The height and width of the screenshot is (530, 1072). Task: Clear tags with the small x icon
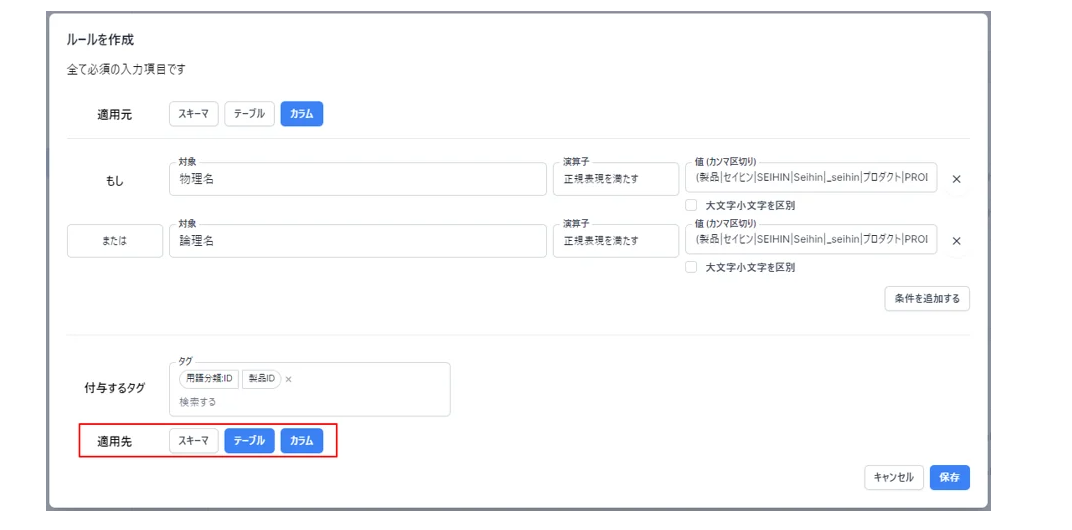[x=289, y=380]
